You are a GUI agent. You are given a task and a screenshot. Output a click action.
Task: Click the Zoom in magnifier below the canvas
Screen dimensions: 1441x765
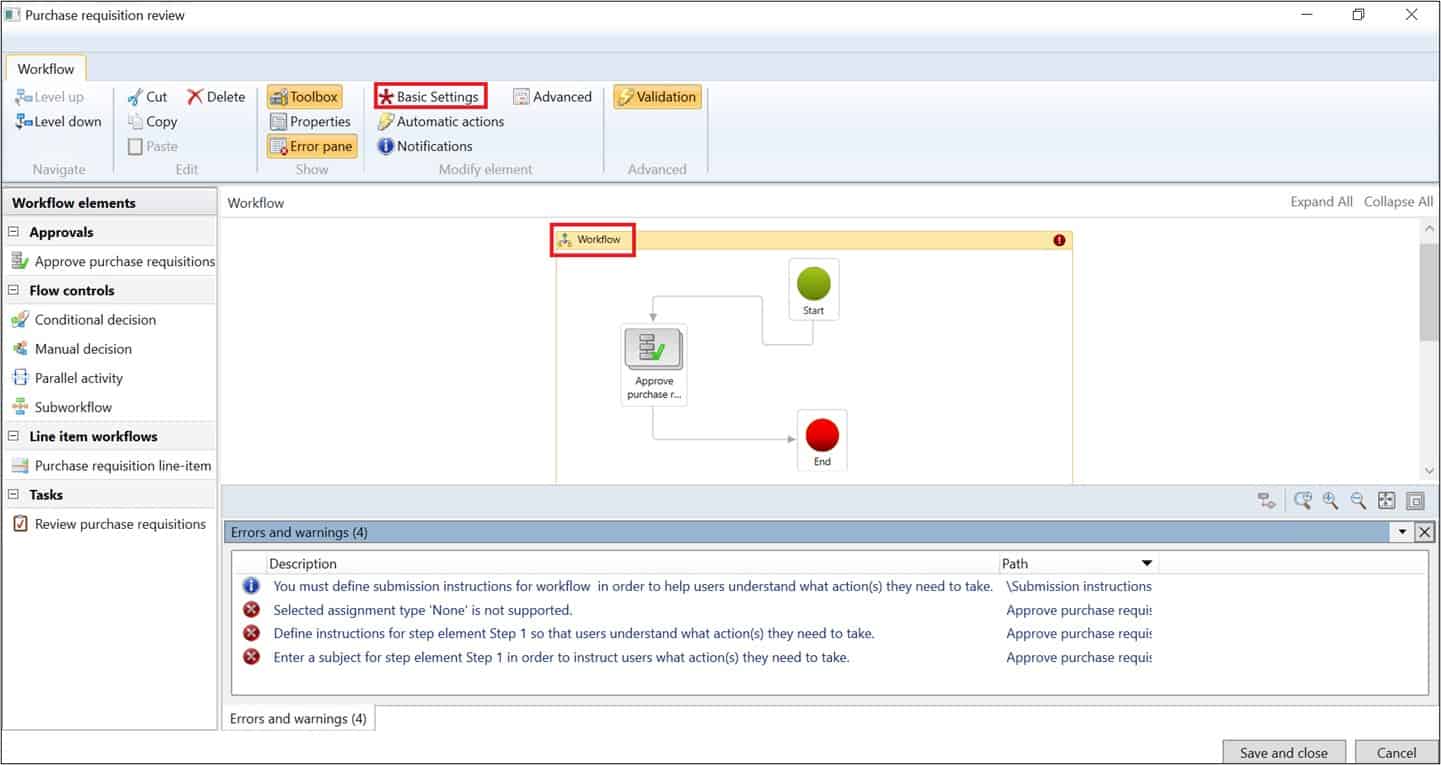[1330, 500]
